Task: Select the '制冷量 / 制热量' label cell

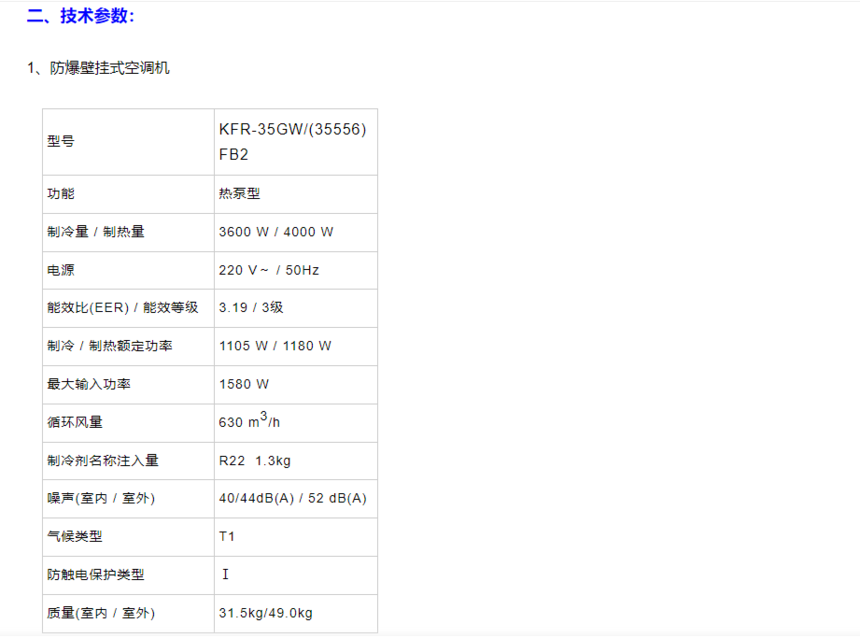Action: (128, 233)
